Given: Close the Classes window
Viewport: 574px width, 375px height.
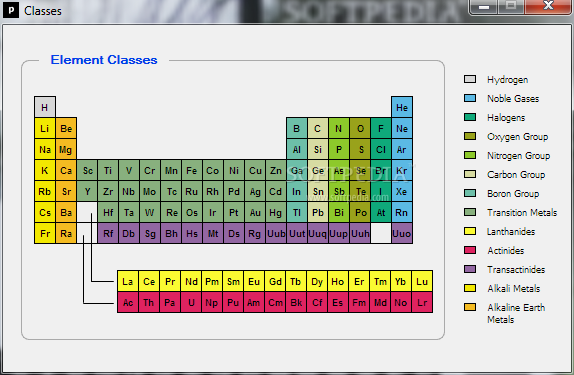Looking at the screenshot, I should point(548,6).
